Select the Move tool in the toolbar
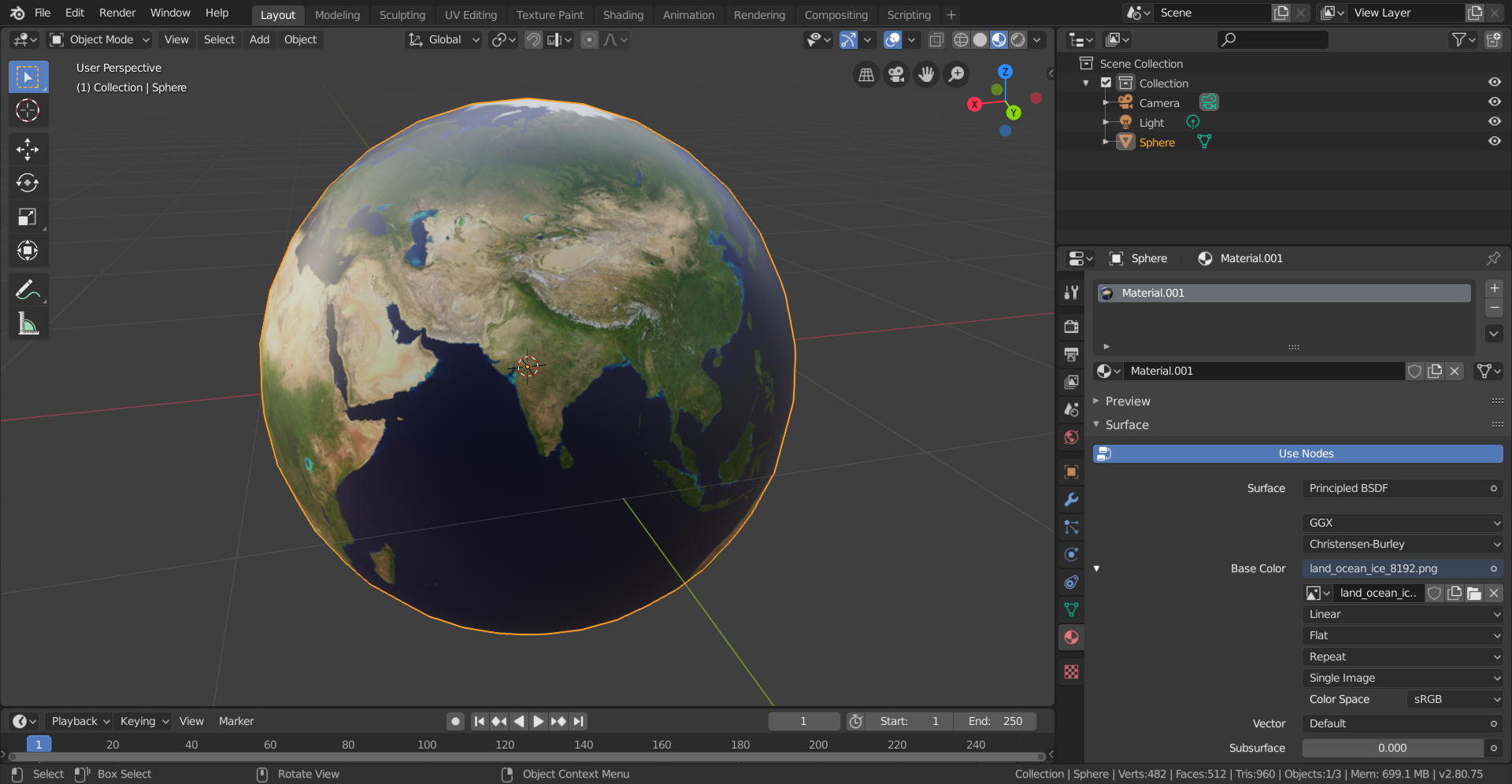This screenshot has width=1512, height=784. click(x=28, y=149)
